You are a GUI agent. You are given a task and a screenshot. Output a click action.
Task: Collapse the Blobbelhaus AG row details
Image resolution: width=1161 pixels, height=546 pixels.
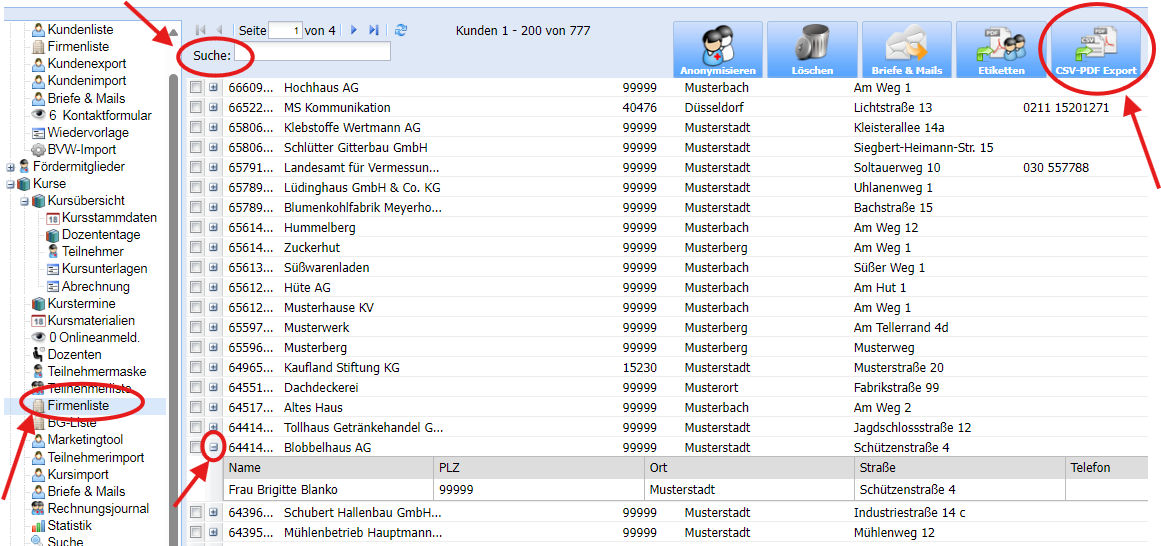(x=213, y=448)
